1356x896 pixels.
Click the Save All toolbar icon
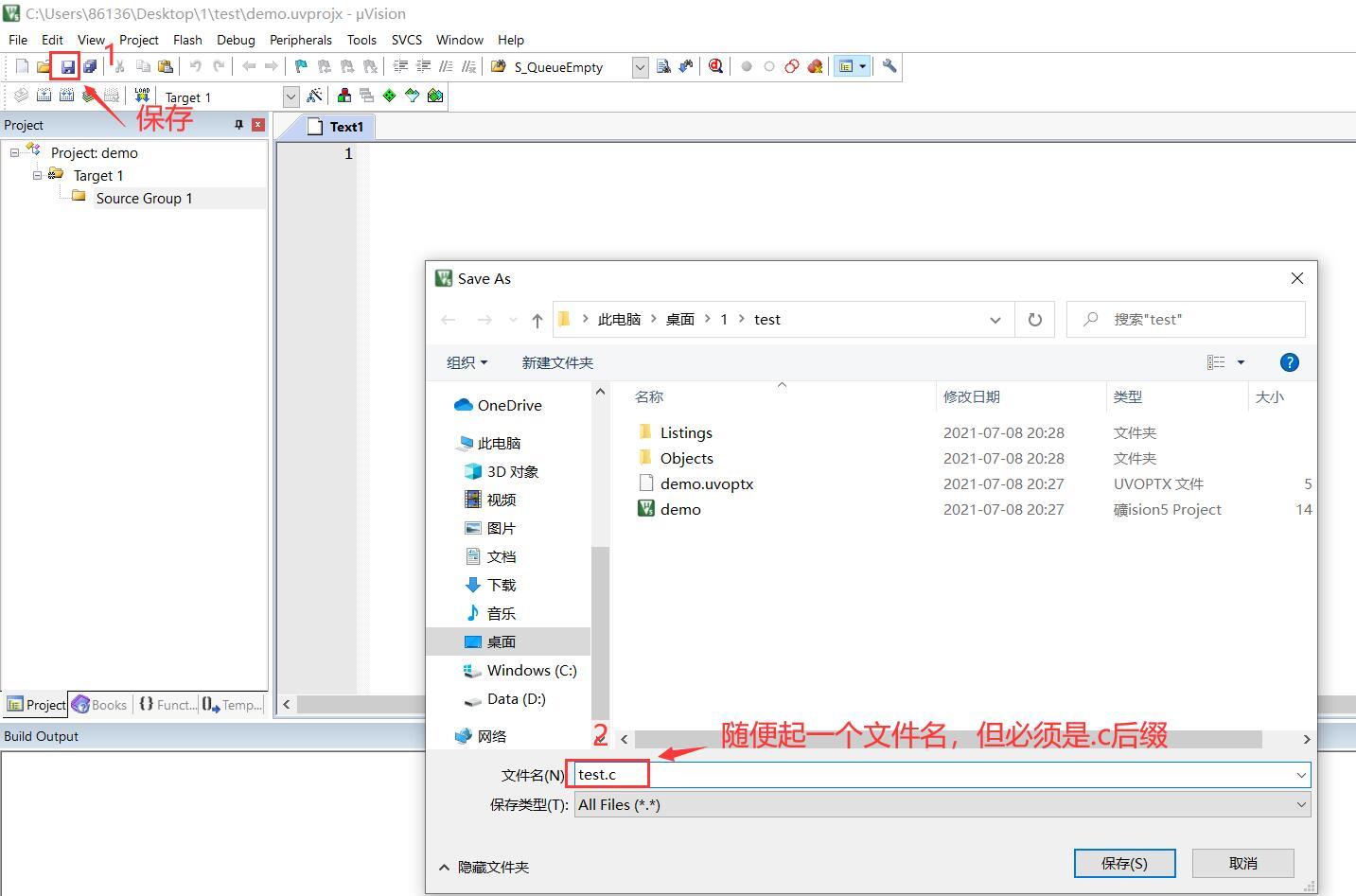(90, 66)
